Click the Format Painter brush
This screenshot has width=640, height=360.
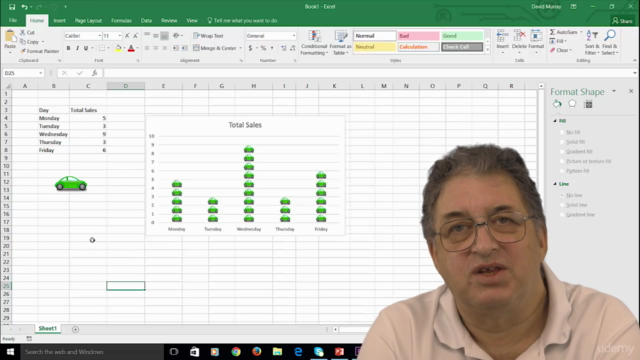pyautogui.click(x=23, y=51)
